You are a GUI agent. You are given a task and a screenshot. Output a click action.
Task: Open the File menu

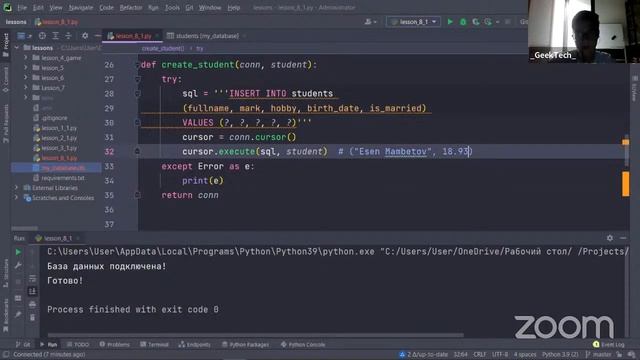click(x=22, y=7)
